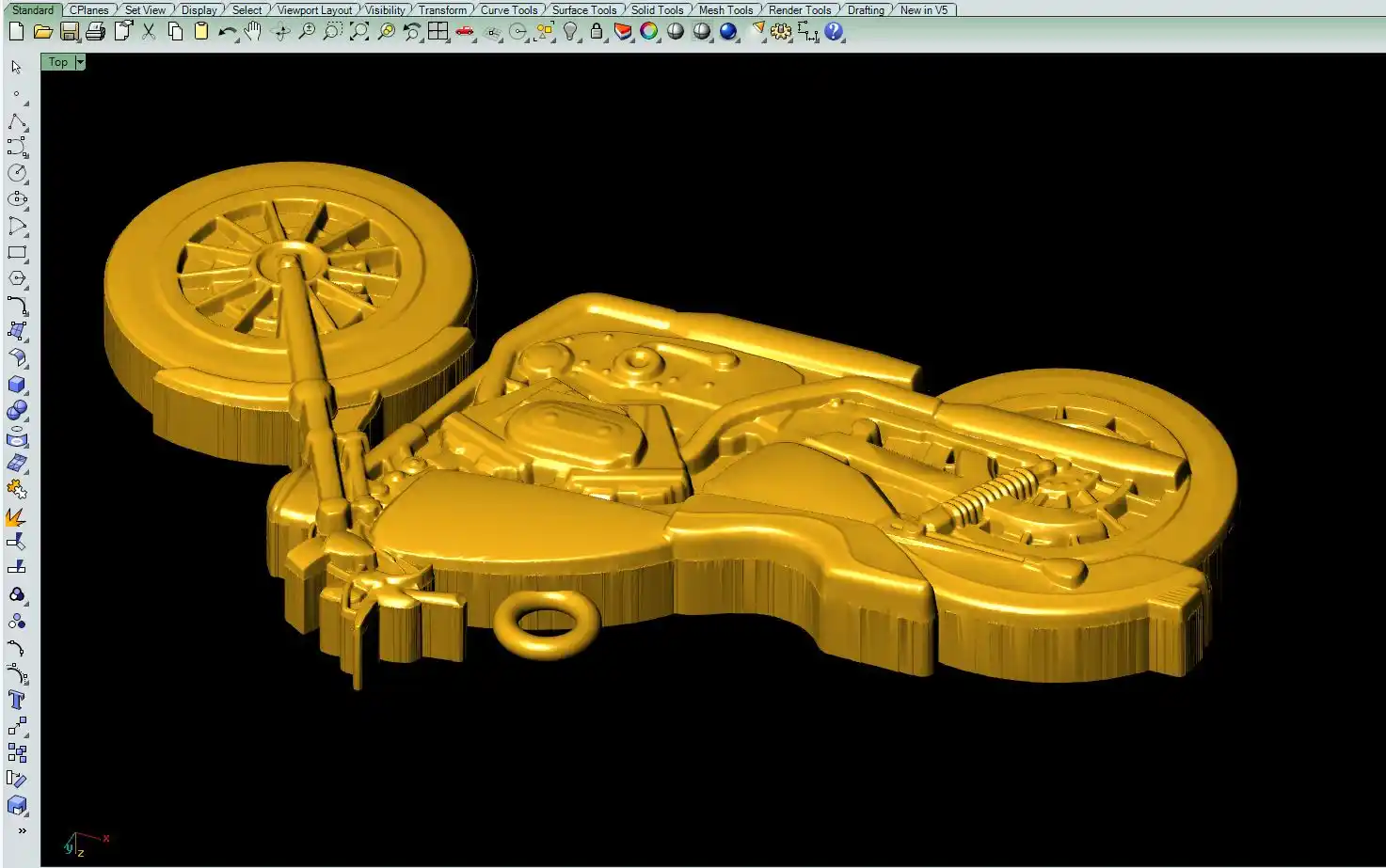Toggle the Shaded viewport sphere icon
This screenshot has width=1386, height=868.
click(675, 31)
